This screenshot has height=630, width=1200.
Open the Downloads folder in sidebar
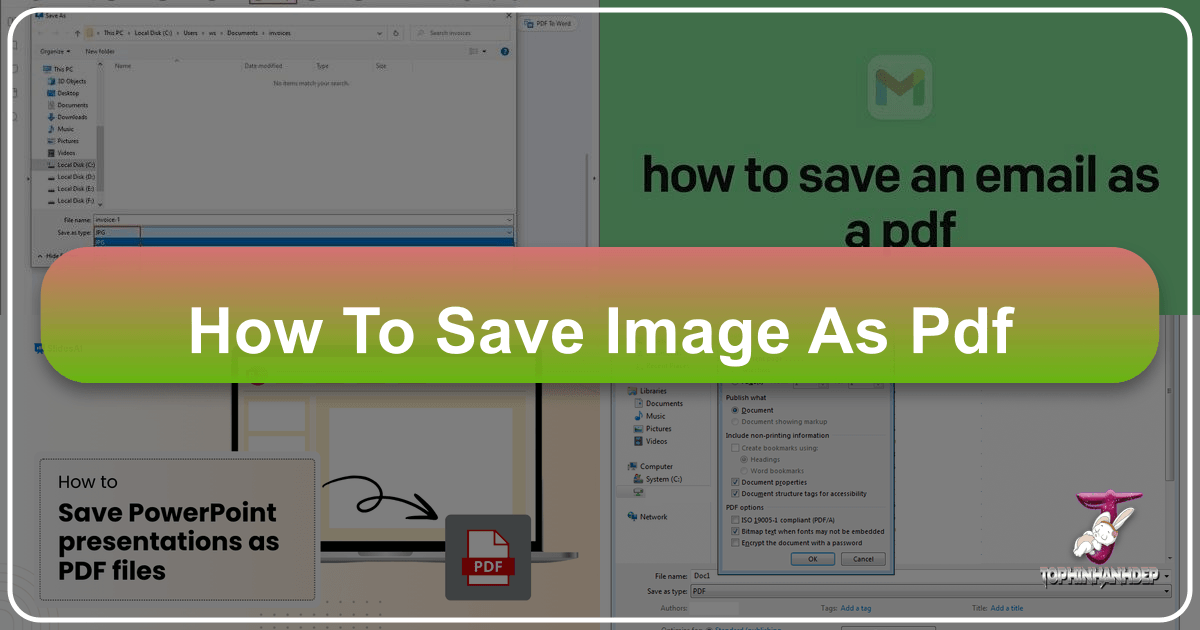71,117
